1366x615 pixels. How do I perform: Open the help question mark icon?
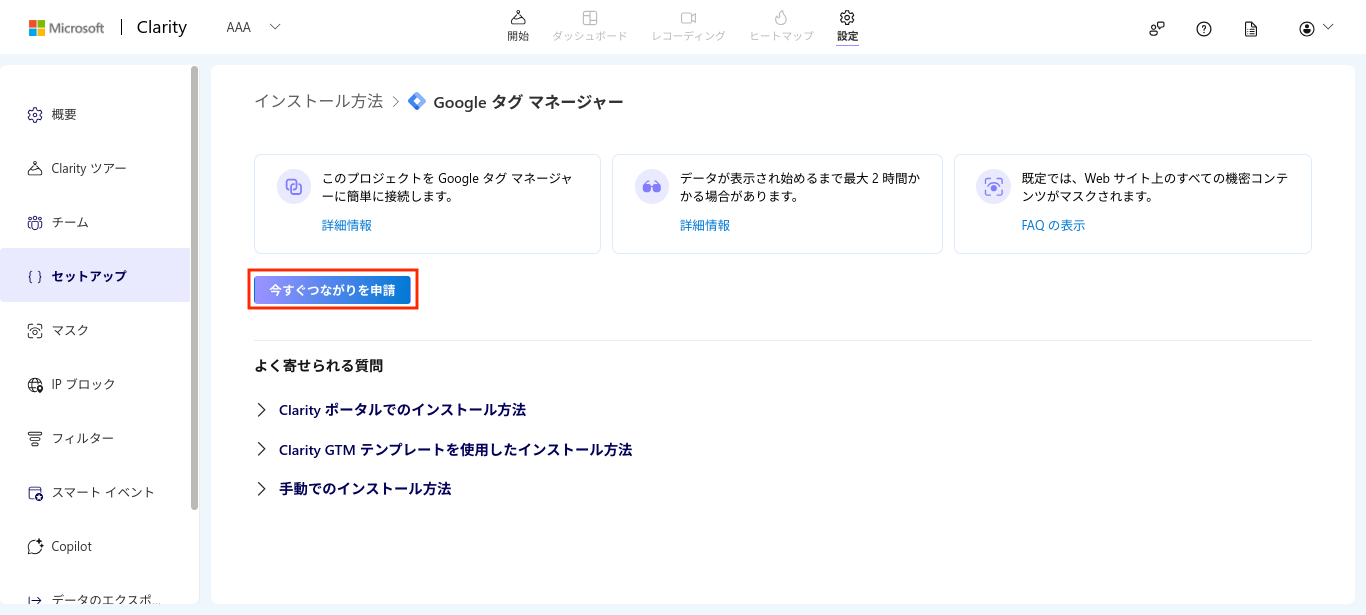tap(1204, 29)
